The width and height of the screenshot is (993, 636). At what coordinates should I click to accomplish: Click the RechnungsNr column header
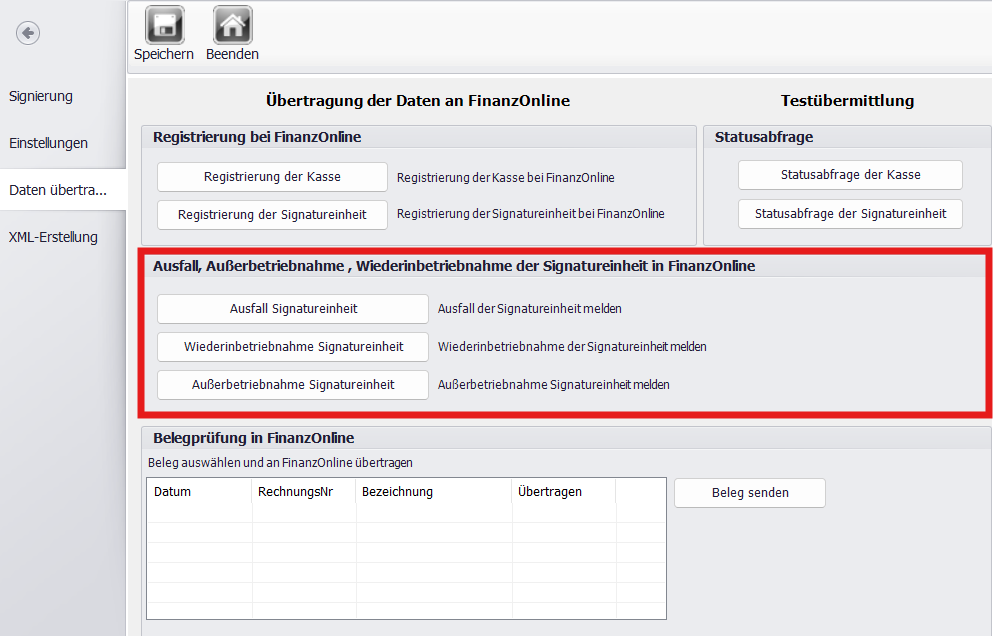[x=303, y=492]
